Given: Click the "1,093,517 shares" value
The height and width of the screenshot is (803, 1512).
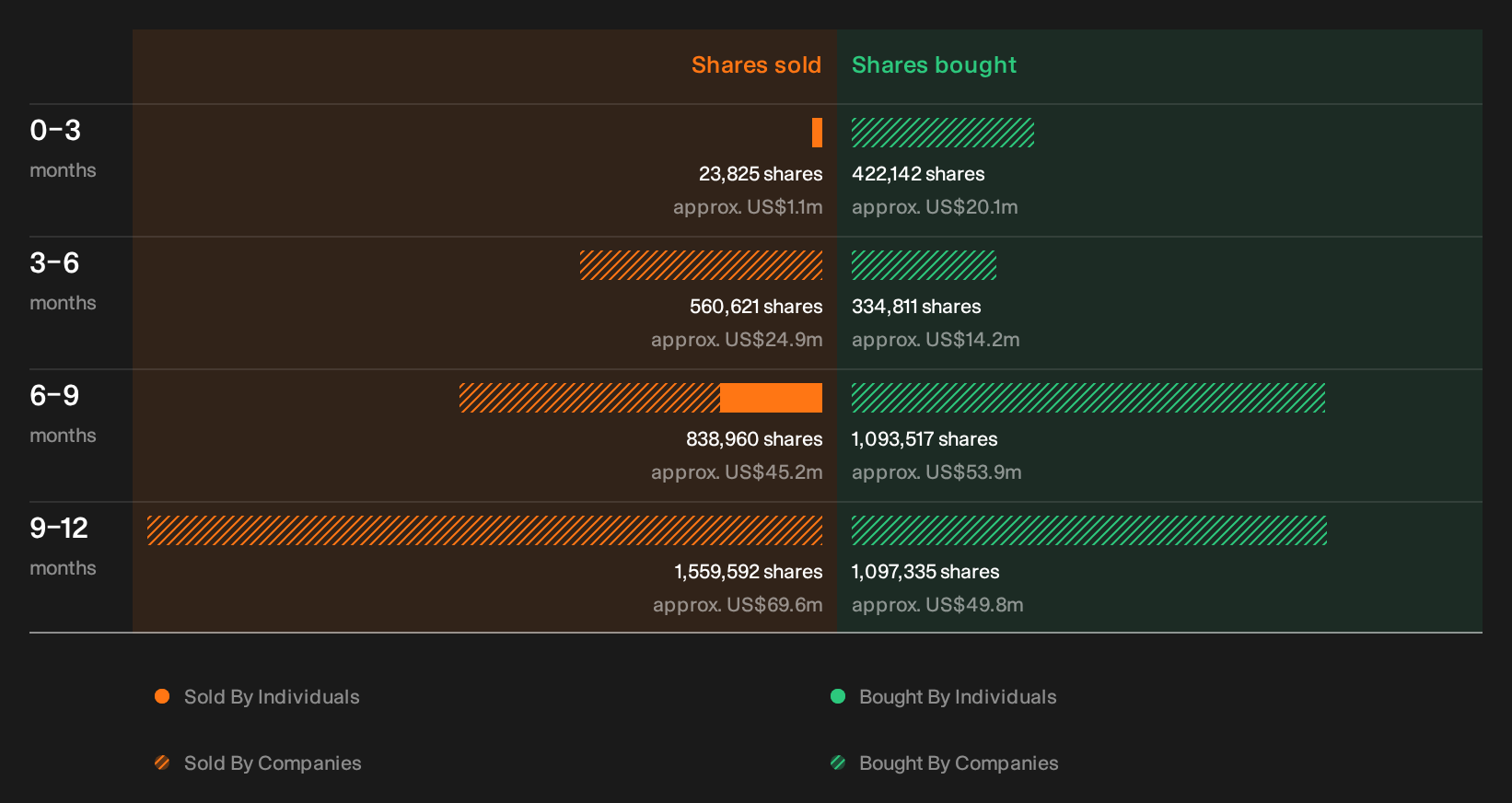Looking at the screenshot, I should [x=925, y=439].
